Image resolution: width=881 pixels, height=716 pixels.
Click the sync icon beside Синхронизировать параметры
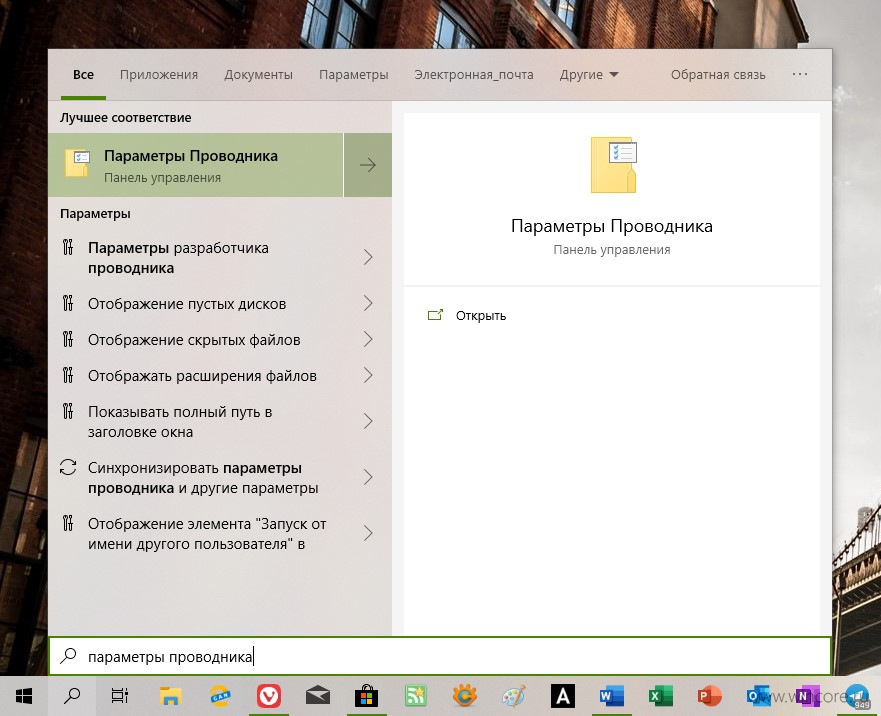tap(68, 467)
